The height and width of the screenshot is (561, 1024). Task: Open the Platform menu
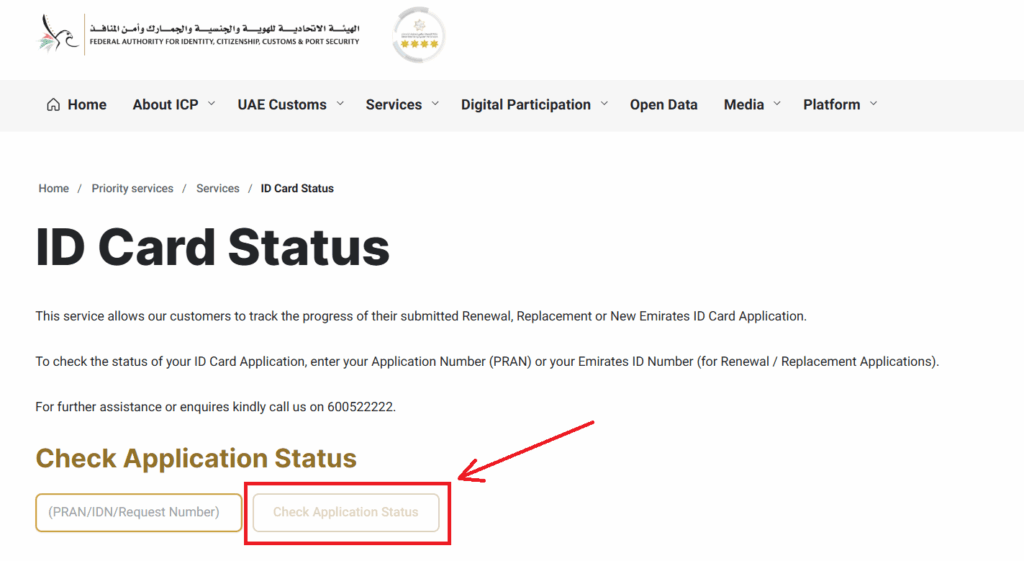tap(831, 104)
